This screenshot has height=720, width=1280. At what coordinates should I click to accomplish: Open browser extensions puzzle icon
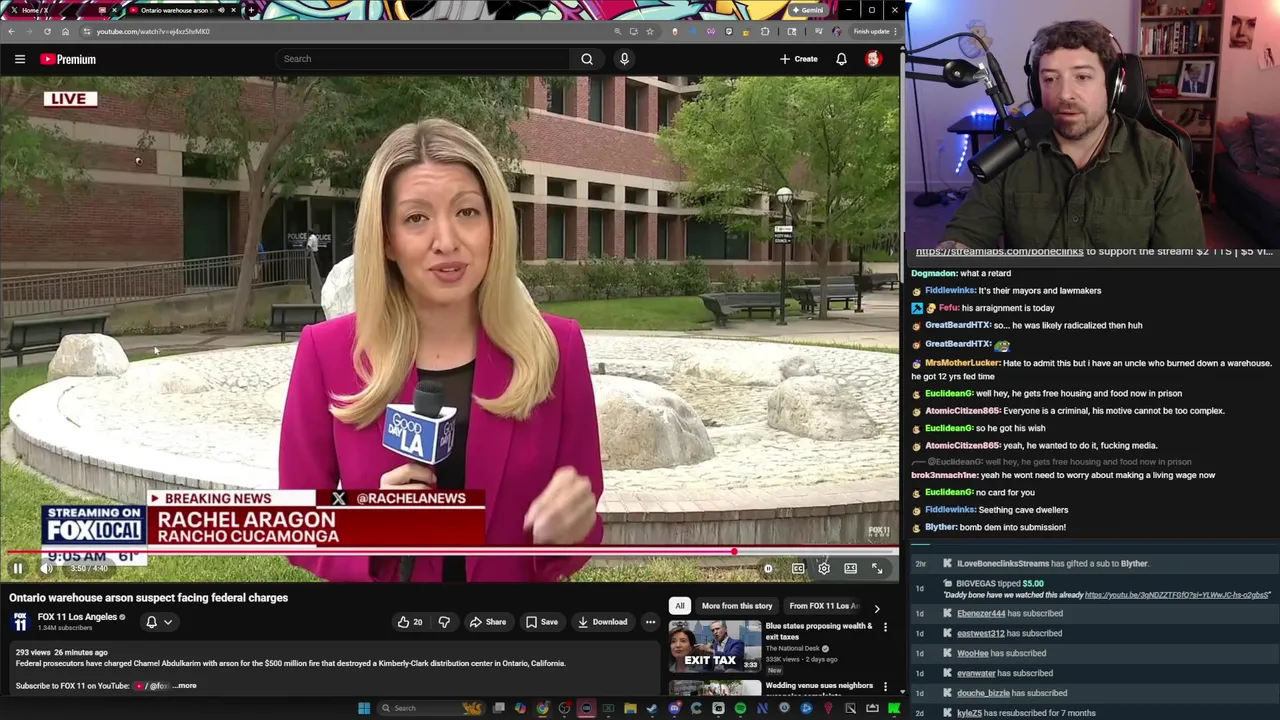coord(765,31)
